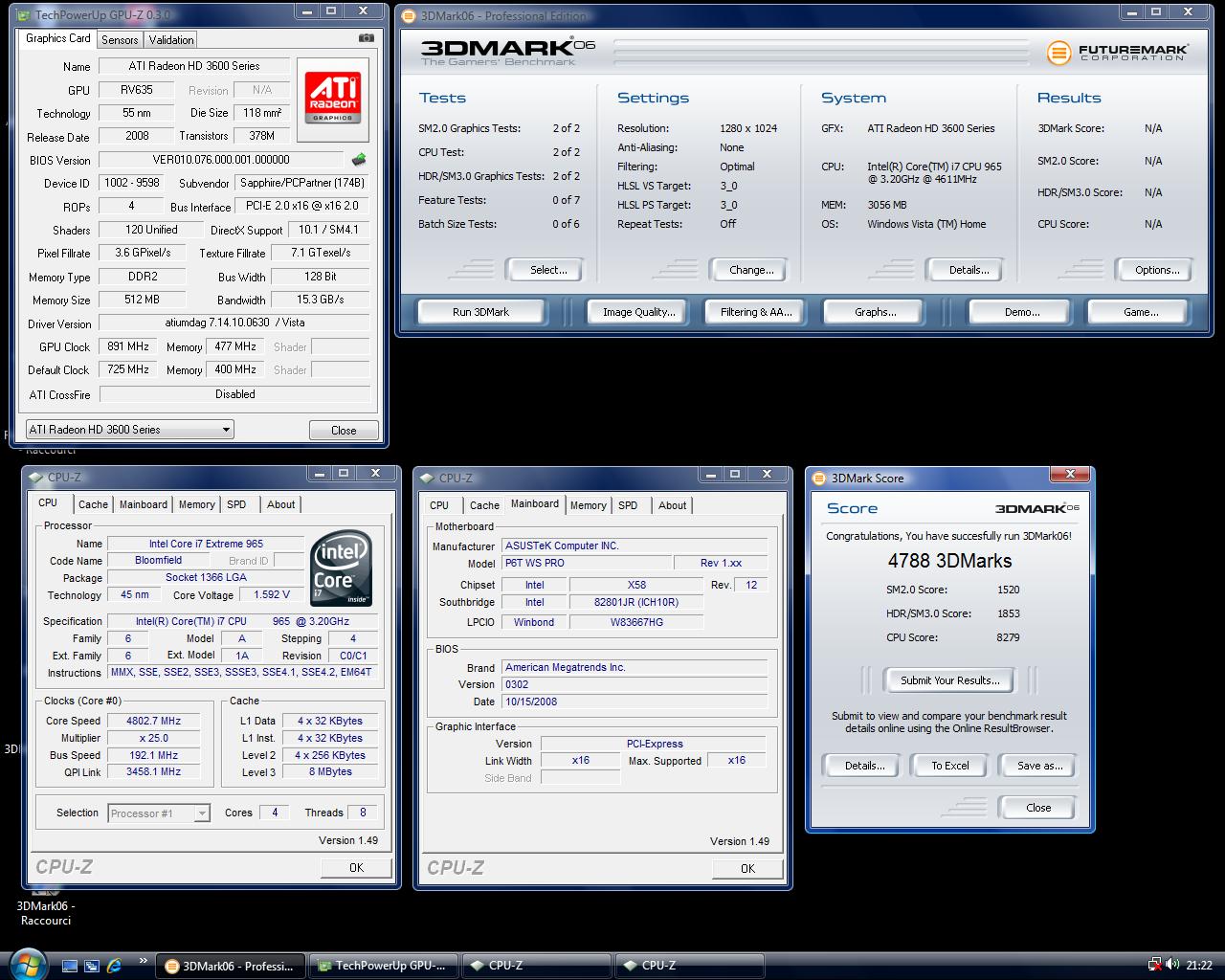Click the Demo... button
1225x980 pixels.
coord(1021,312)
